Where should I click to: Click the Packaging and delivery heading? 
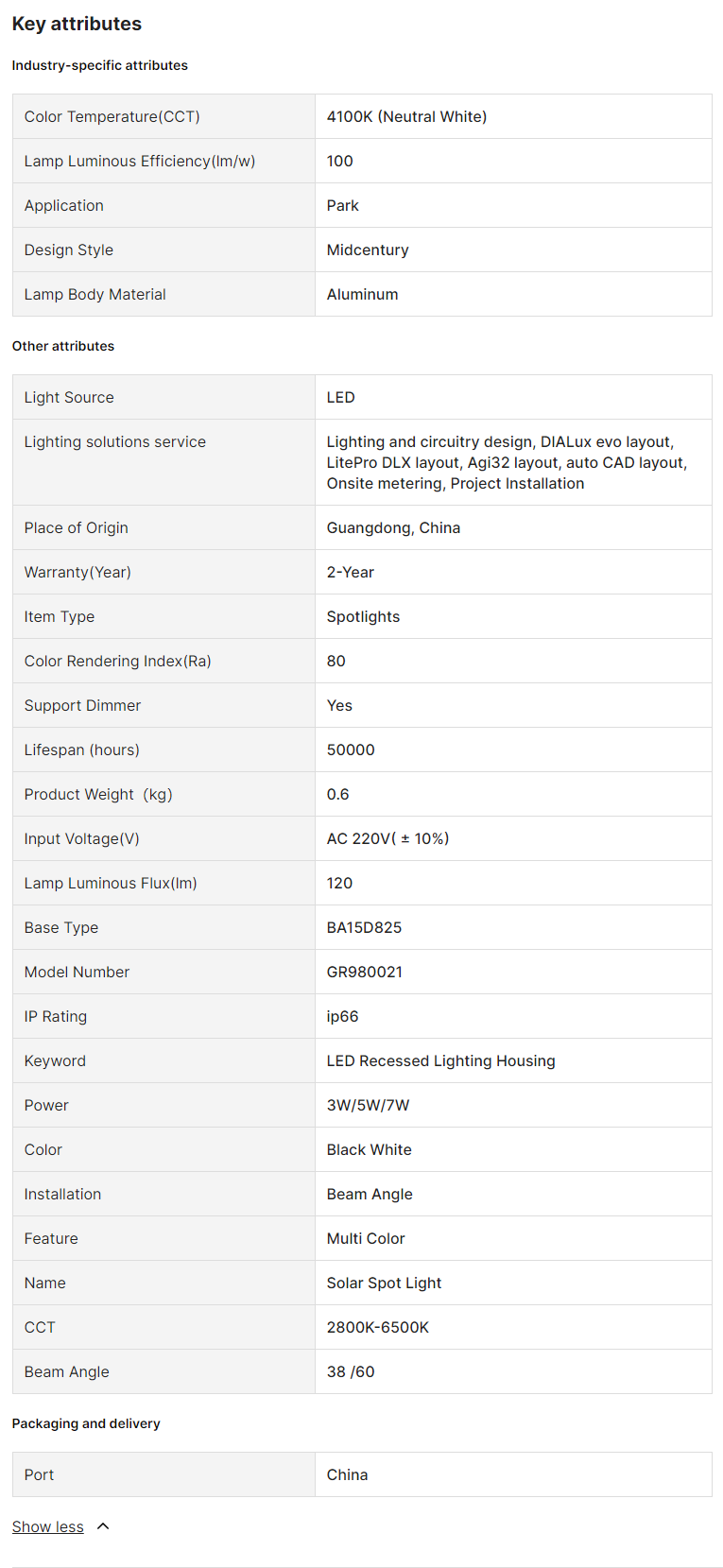click(x=86, y=1423)
